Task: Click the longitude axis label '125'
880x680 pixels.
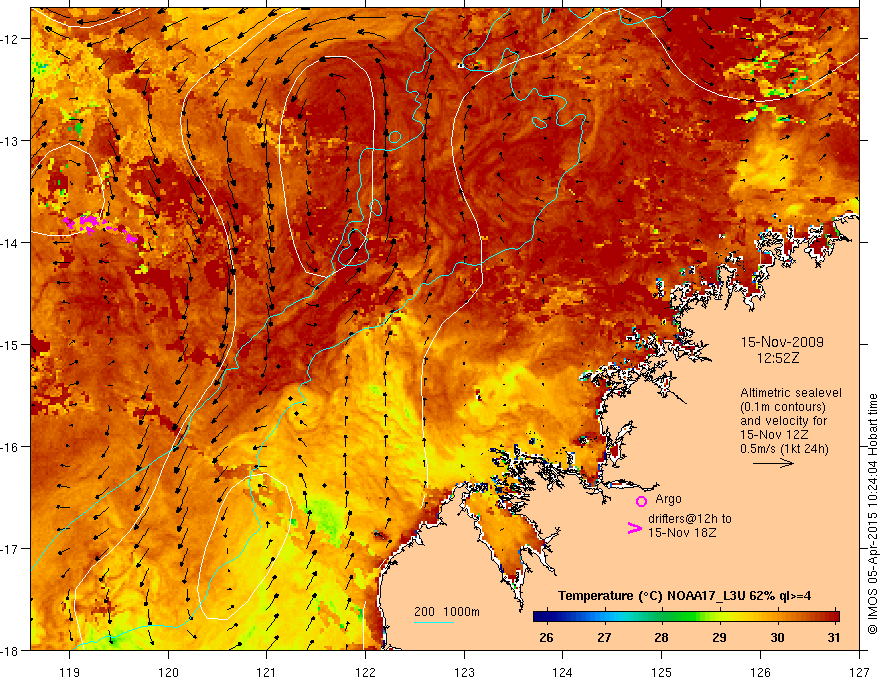Action: tap(662, 672)
